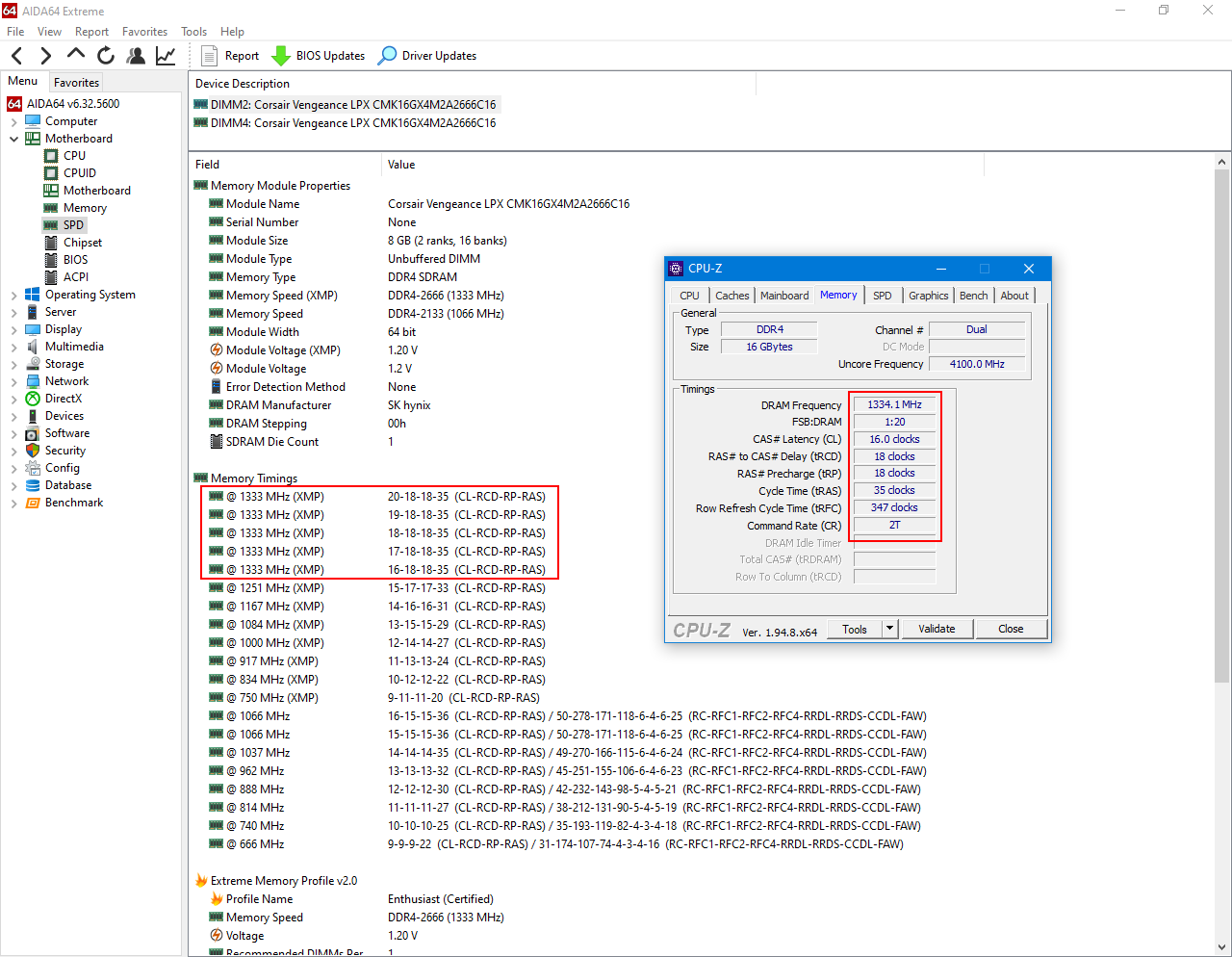
Task: Click the Driver Updates magnifier button
Action: (x=427, y=56)
